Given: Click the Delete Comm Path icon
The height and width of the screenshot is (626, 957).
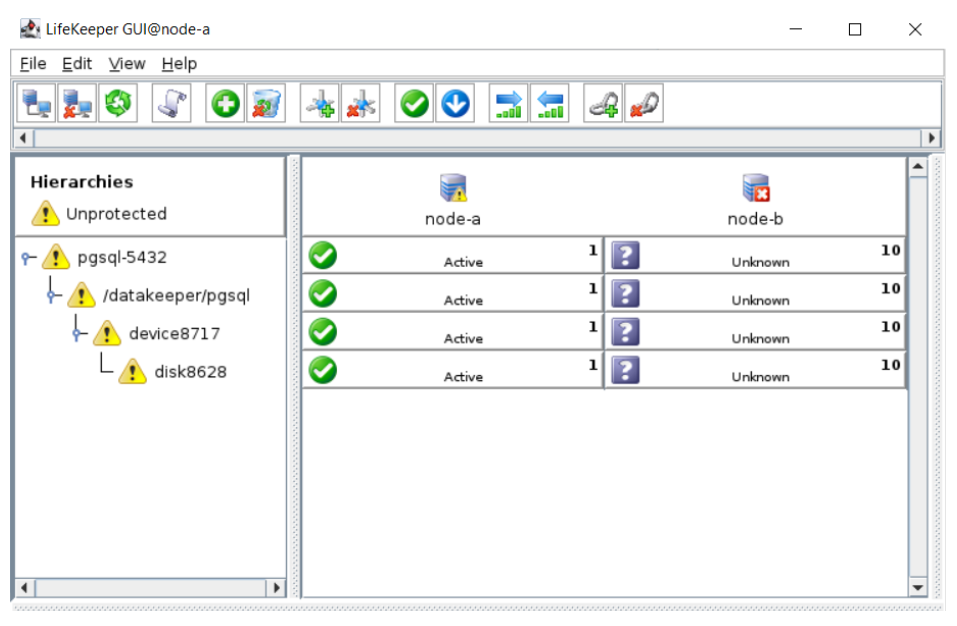Looking at the screenshot, I should (361, 103).
